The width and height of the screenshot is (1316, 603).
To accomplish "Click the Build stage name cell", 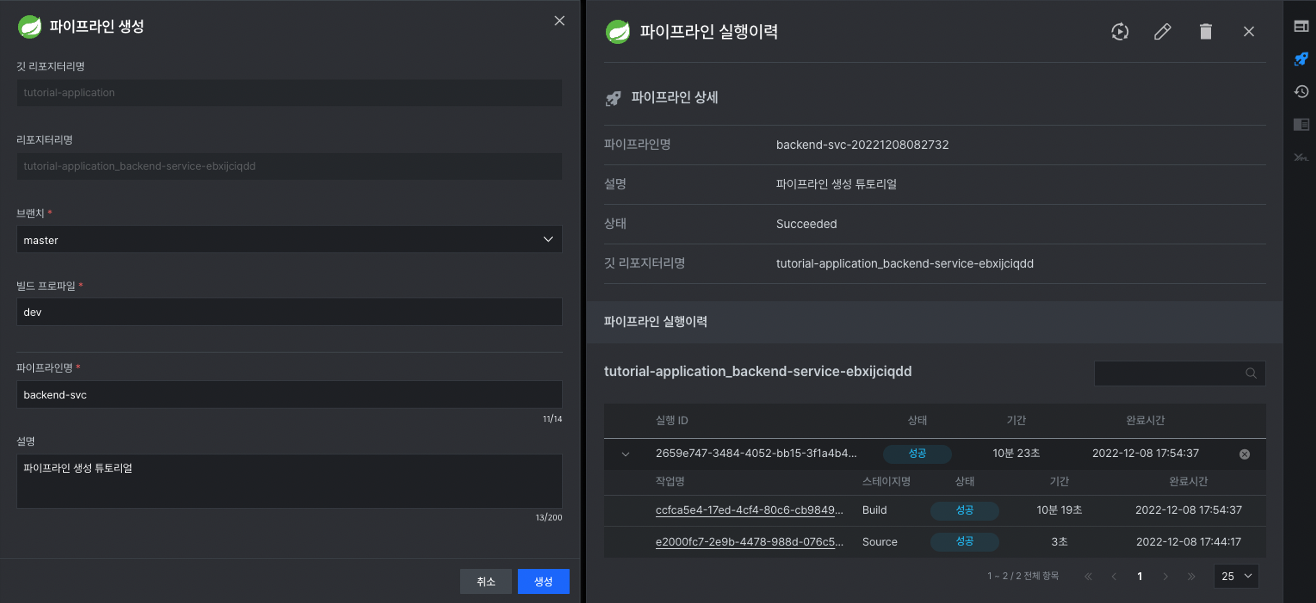I will pyautogui.click(x=874, y=510).
